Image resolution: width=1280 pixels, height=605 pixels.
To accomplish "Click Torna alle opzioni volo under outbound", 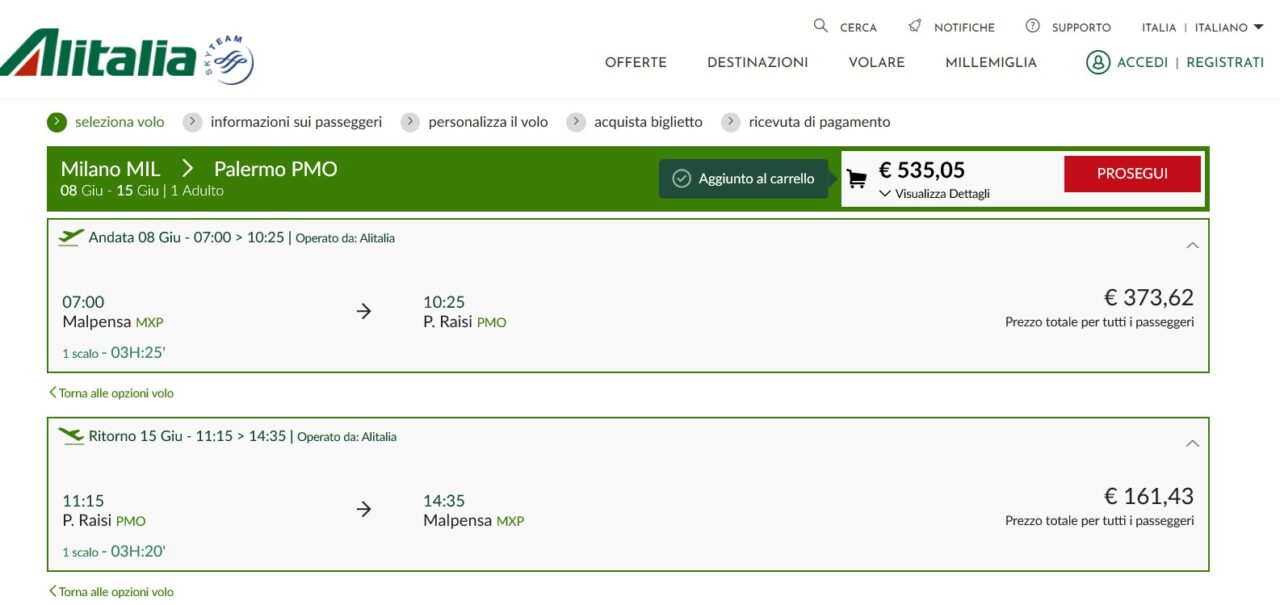I will tap(111, 393).
